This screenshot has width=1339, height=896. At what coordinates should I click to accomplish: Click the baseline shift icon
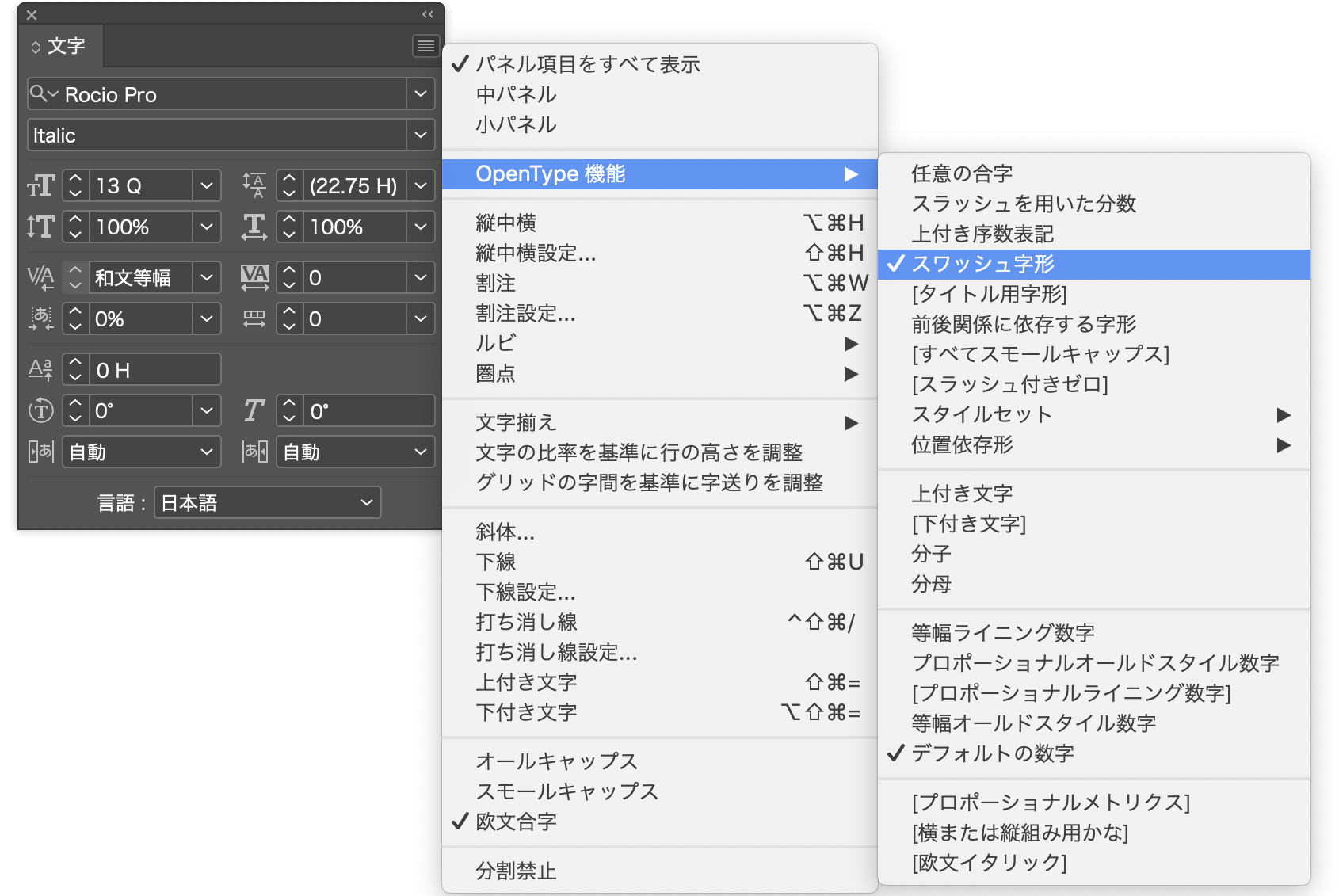tap(40, 368)
